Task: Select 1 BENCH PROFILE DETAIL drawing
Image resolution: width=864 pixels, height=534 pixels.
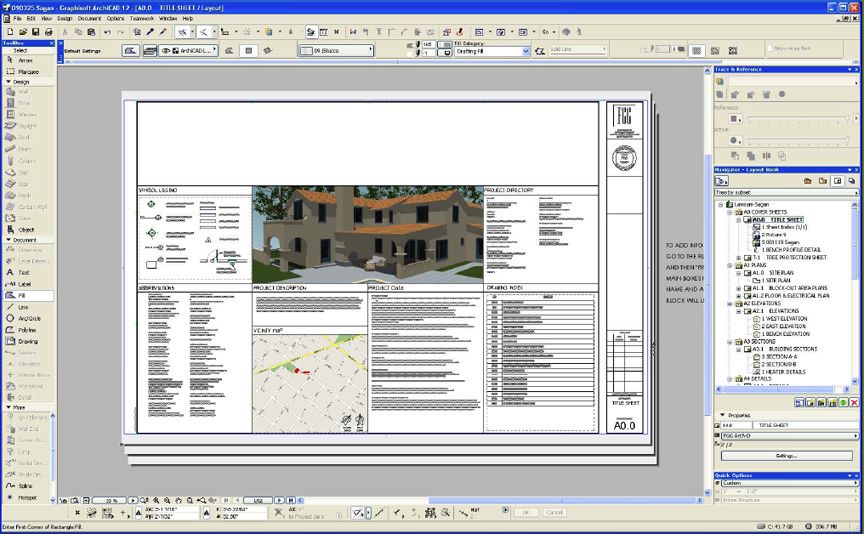Action: point(787,250)
